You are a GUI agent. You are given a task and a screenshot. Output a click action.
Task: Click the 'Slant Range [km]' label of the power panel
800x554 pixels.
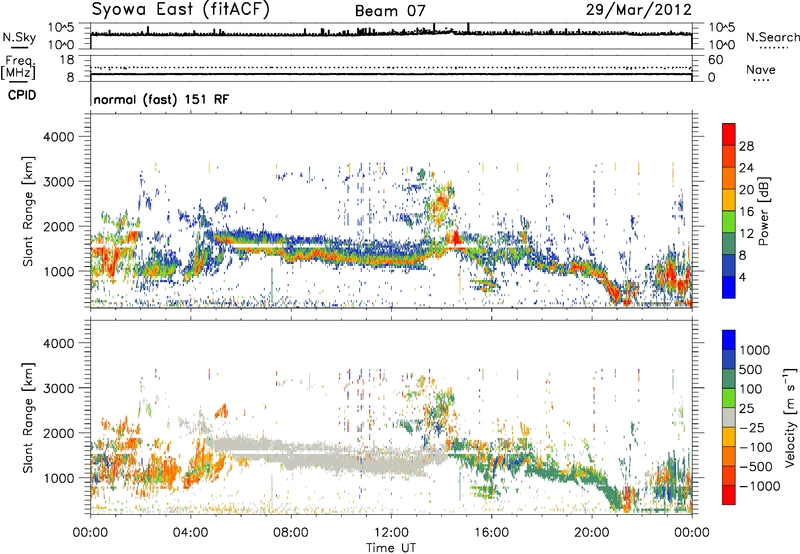pyautogui.click(x=28, y=211)
